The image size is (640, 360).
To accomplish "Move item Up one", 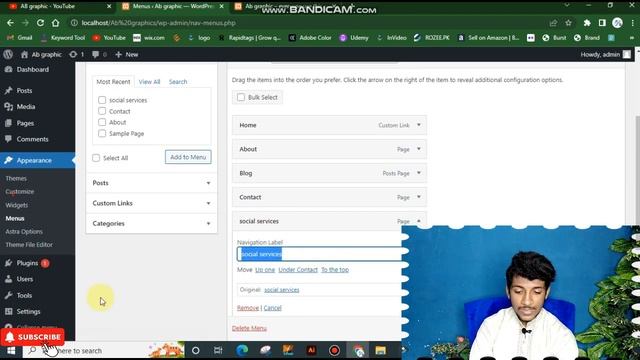I will (265, 270).
